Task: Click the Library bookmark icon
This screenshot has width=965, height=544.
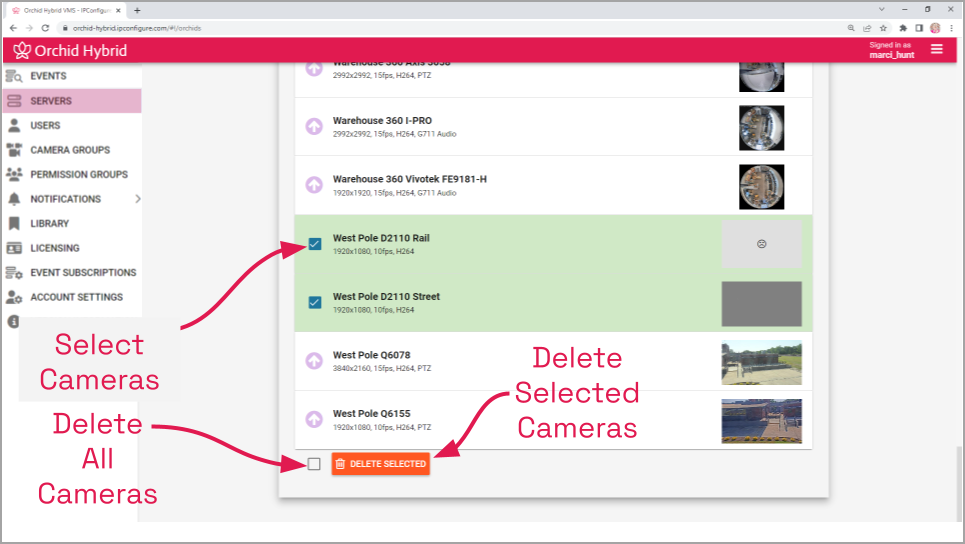Action: click(x=14, y=223)
